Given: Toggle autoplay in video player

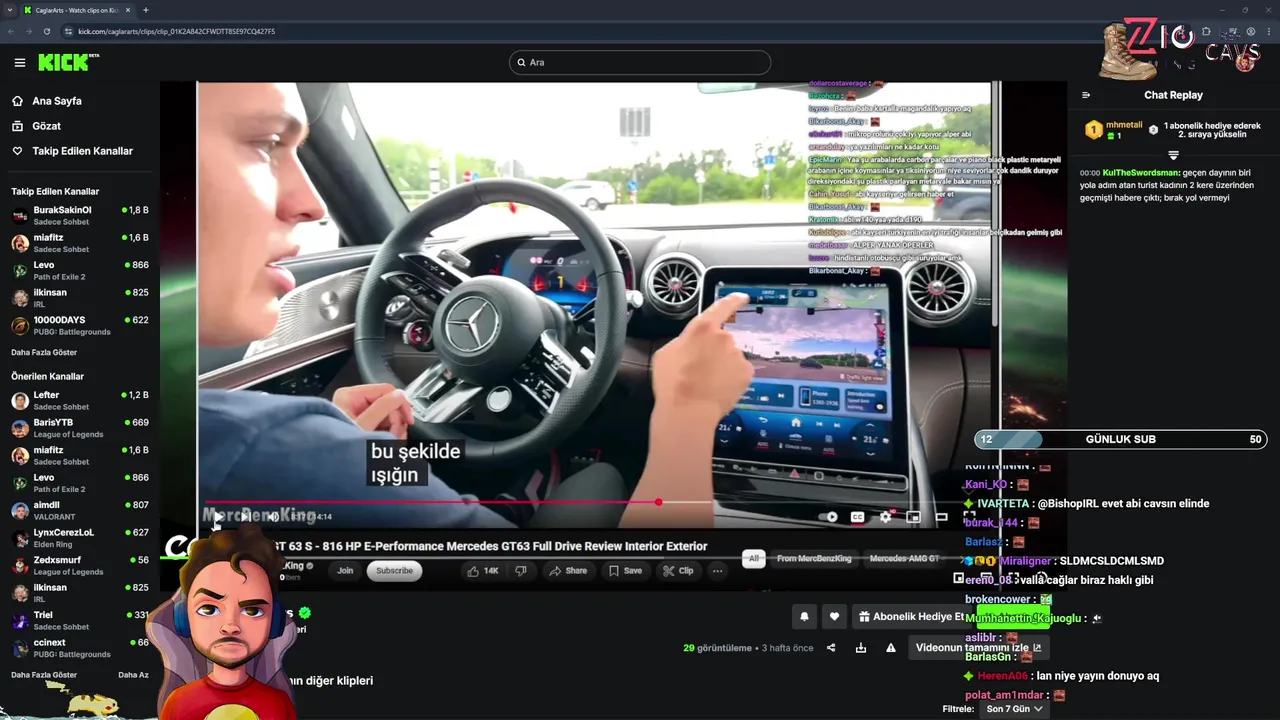Looking at the screenshot, I should pyautogui.click(x=830, y=517).
